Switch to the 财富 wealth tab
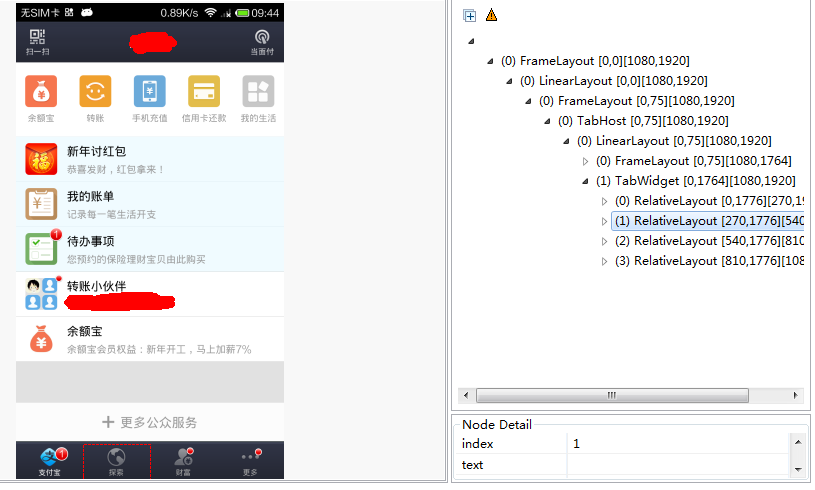This screenshot has height=490, width=815. 183,461
